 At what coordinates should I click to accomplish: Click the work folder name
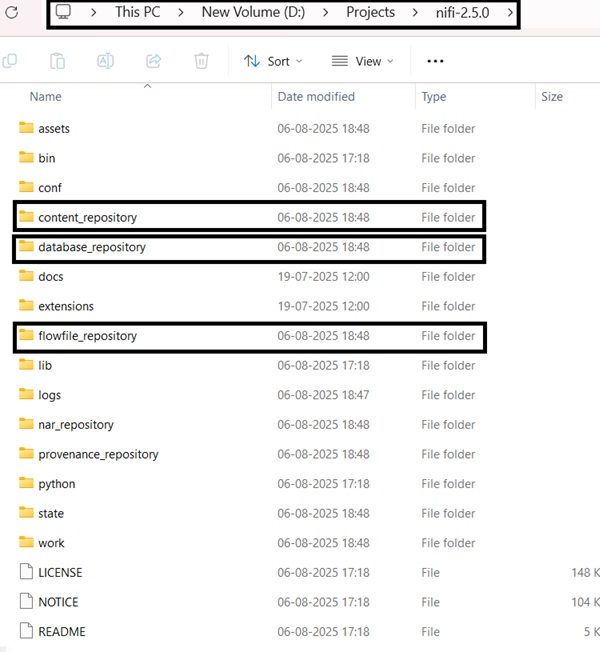[51, 543]
